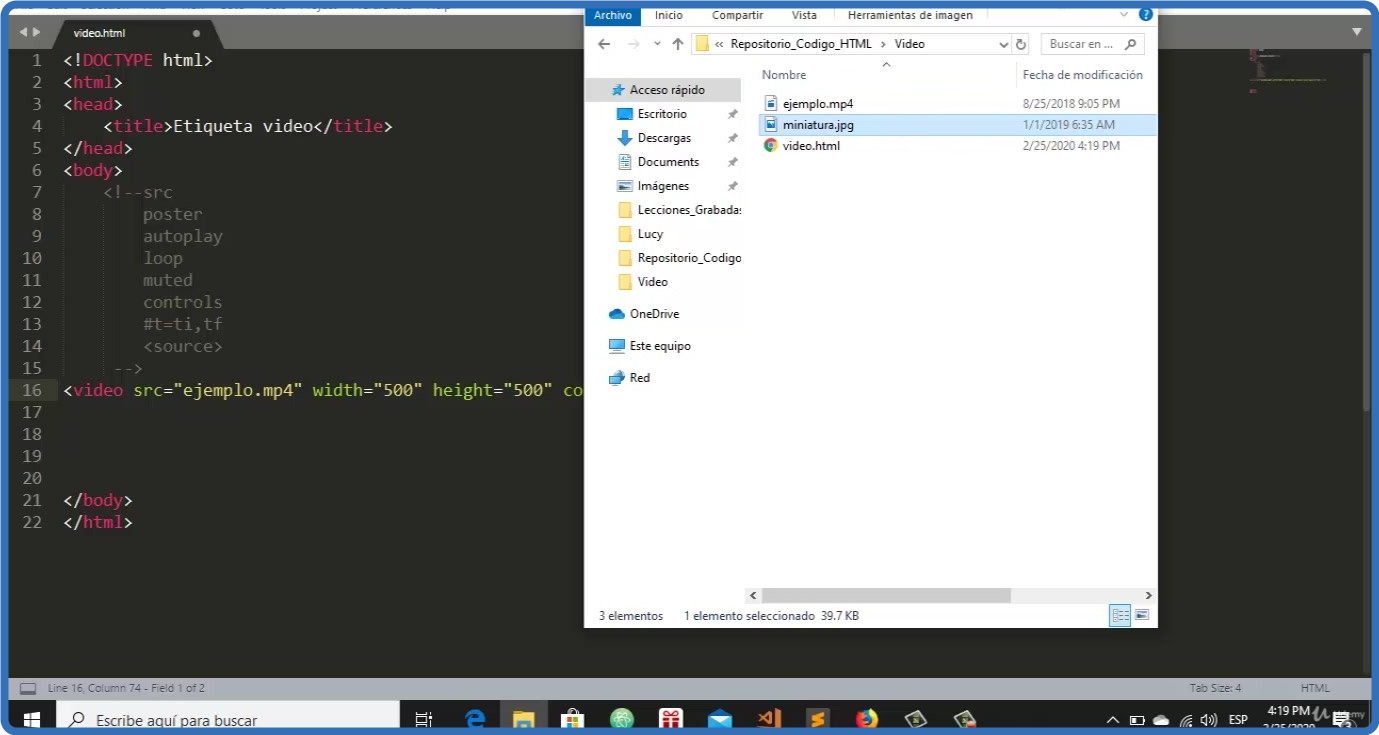Viewport: 1379px width, 735px height.
Task: Open the Compartir ribbon tab
Action: tap(737, 15)
